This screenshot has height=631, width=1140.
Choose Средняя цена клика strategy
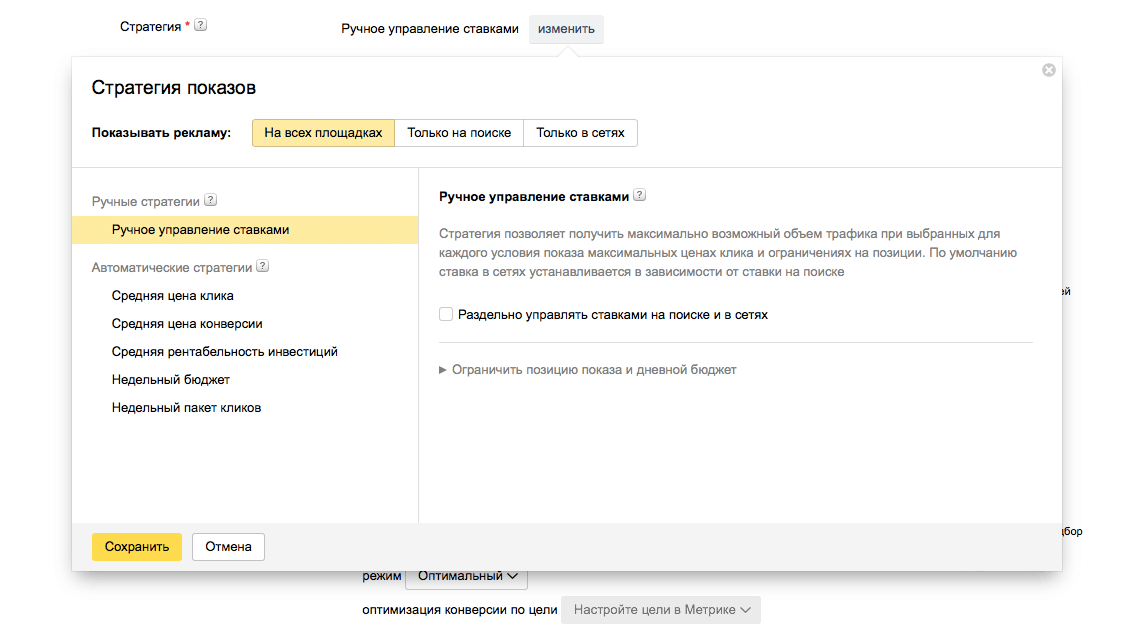click(x=173, y=296)
